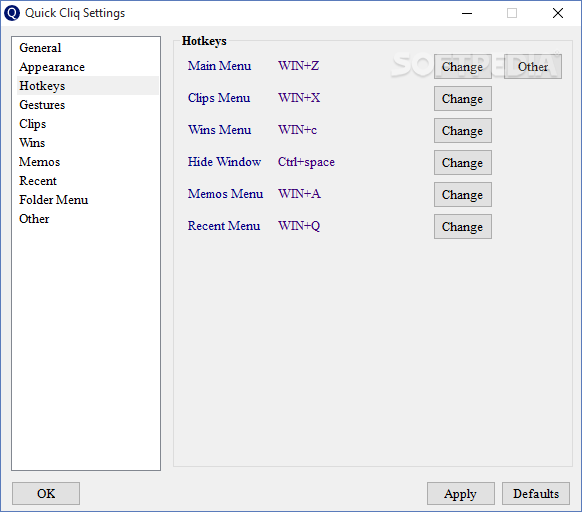Close the Quick Cliq Settings window
The width and height of the screenshot is (582, 512).
(558, 13)
